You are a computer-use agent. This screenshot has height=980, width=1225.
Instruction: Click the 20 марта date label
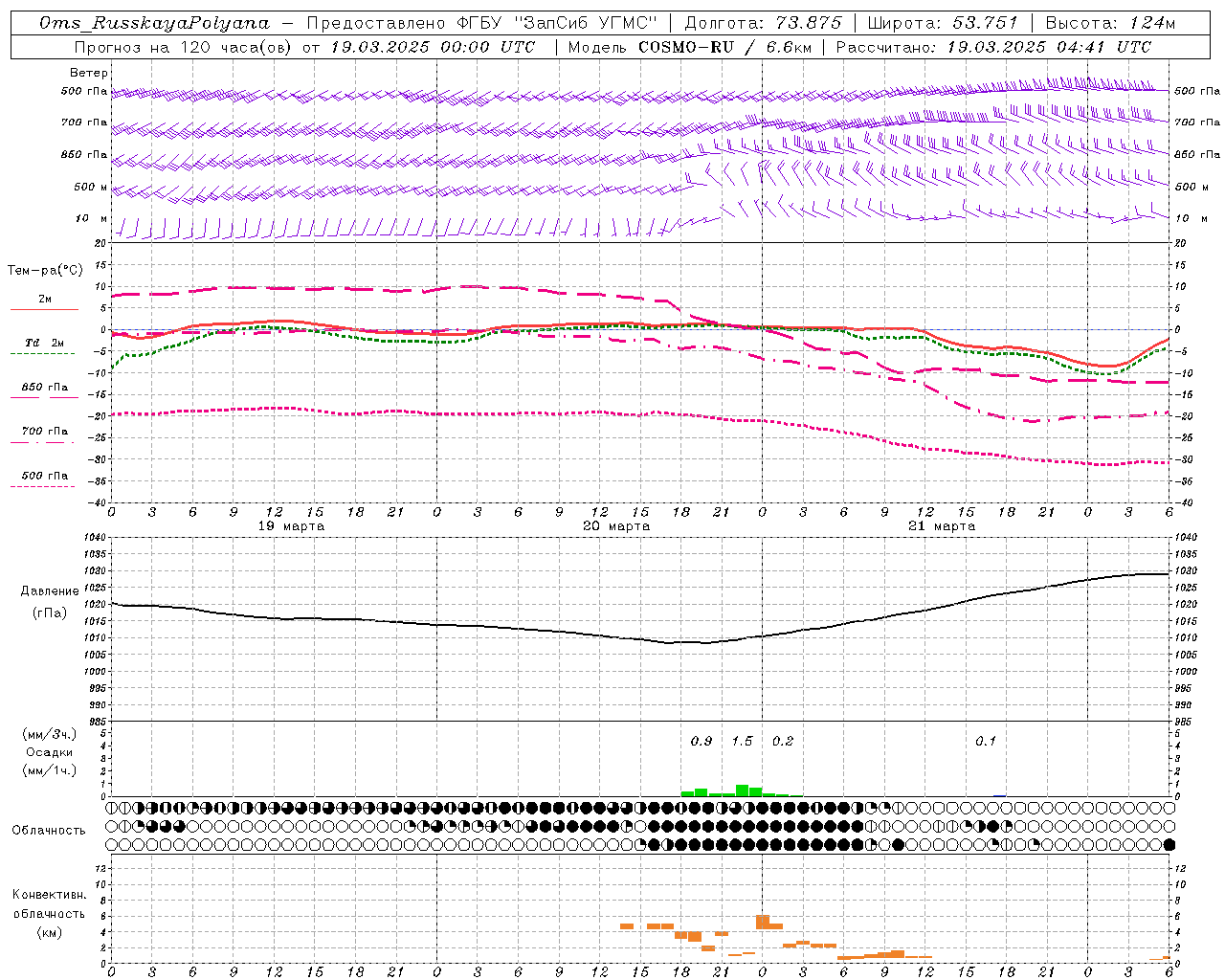click(616, 526)
